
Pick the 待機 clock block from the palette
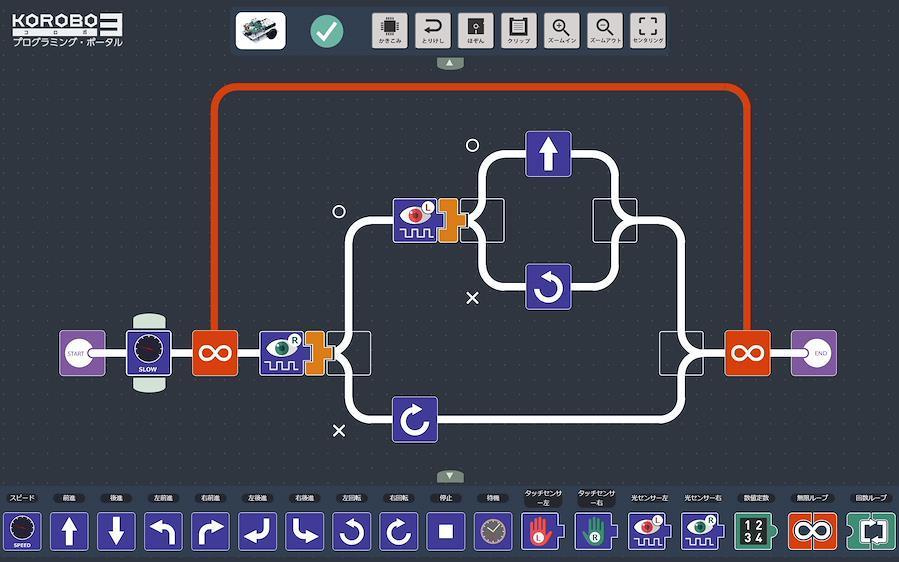click(x=492, y=531)
